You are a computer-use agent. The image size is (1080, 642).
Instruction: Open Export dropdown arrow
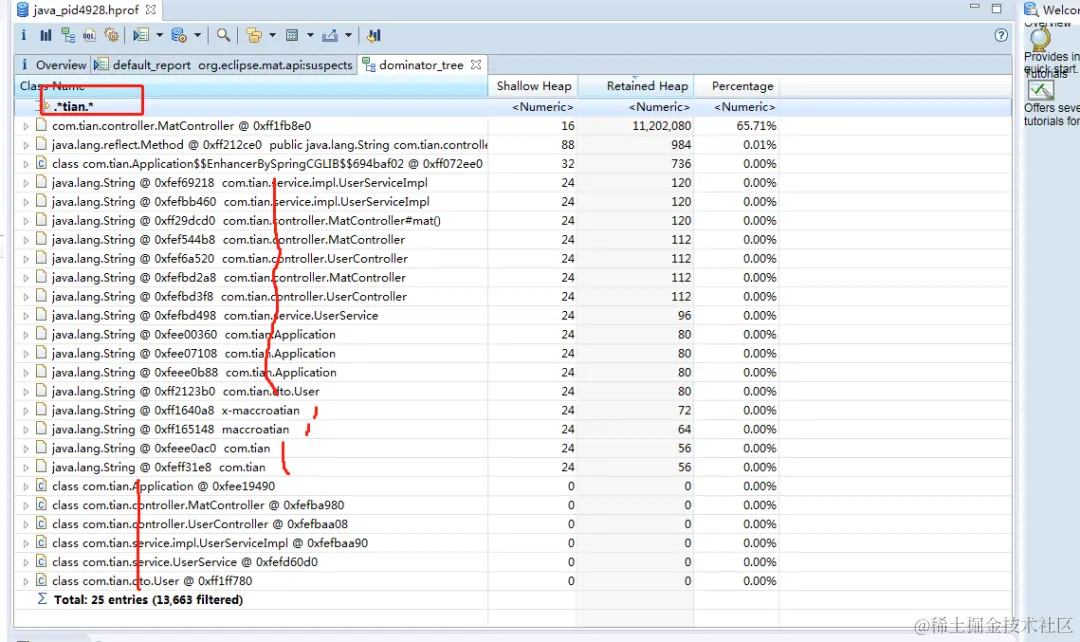pyautogui.click(x=349, y=35)
